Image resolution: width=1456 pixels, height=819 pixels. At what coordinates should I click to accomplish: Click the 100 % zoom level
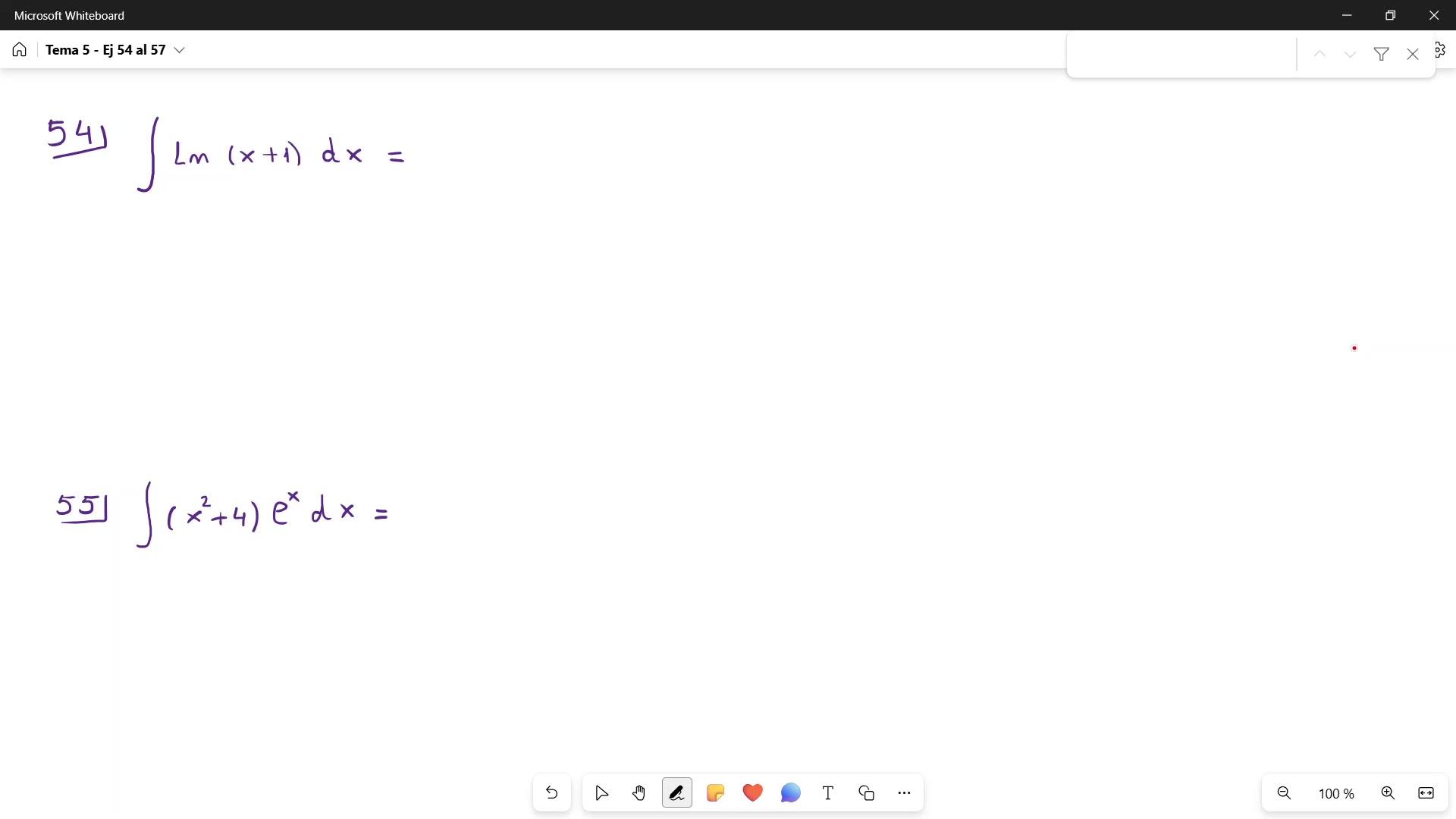coord(1336,794)
